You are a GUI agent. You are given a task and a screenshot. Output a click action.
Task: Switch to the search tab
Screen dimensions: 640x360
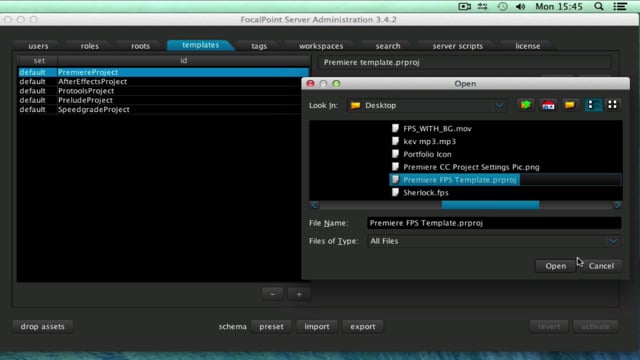pyautogui.click(x=388, y=46)
